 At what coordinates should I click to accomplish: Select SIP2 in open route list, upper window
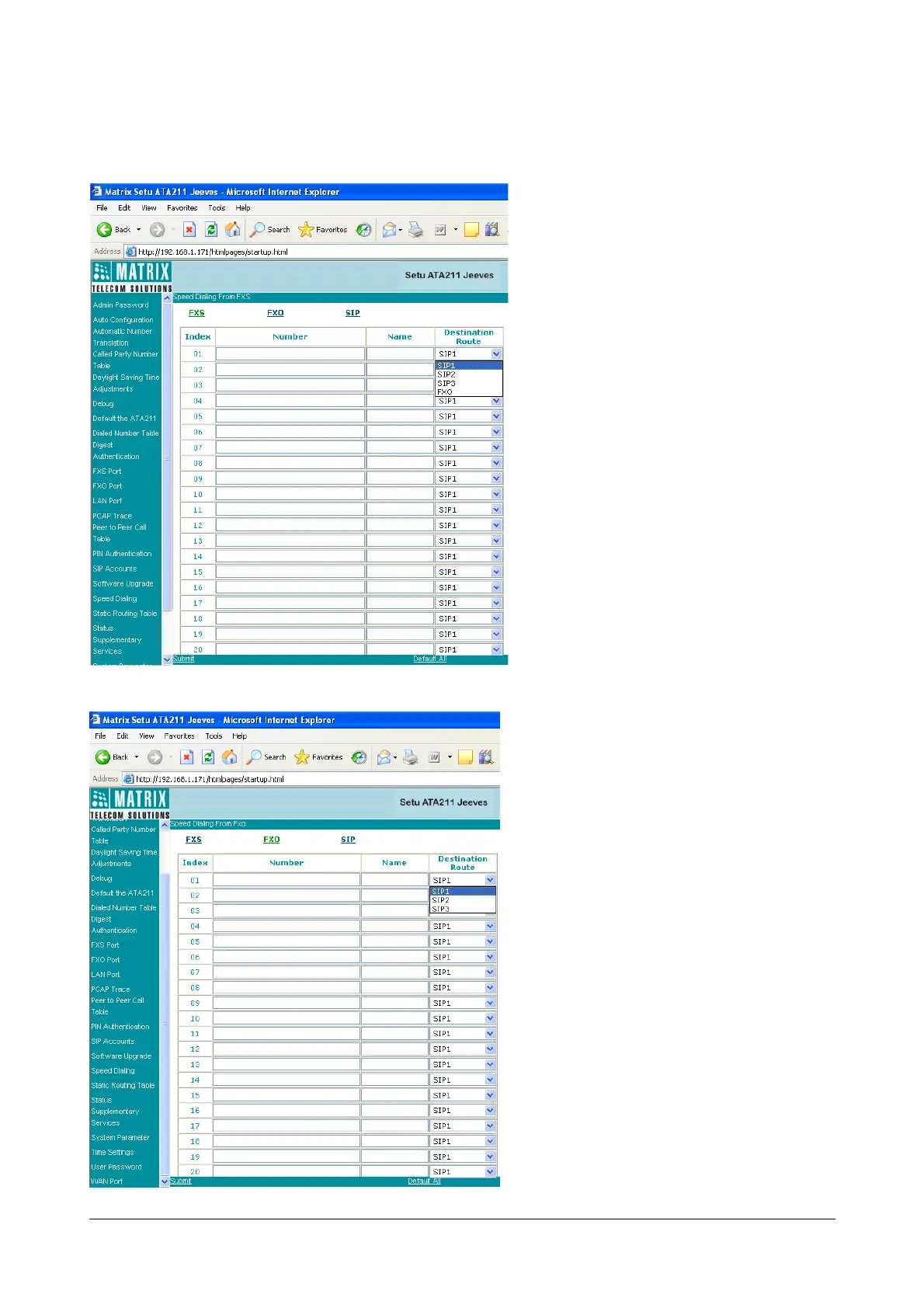click(469, 374)
